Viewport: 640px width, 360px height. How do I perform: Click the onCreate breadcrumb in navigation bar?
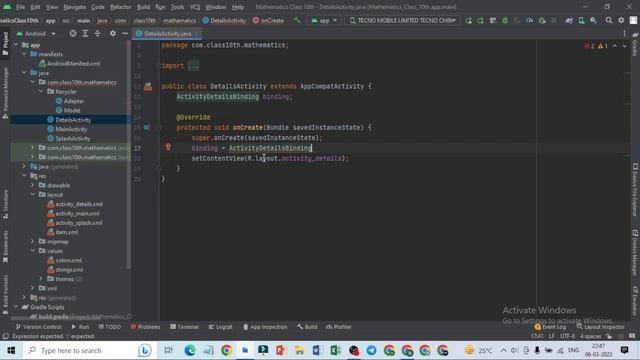(268, 20)
